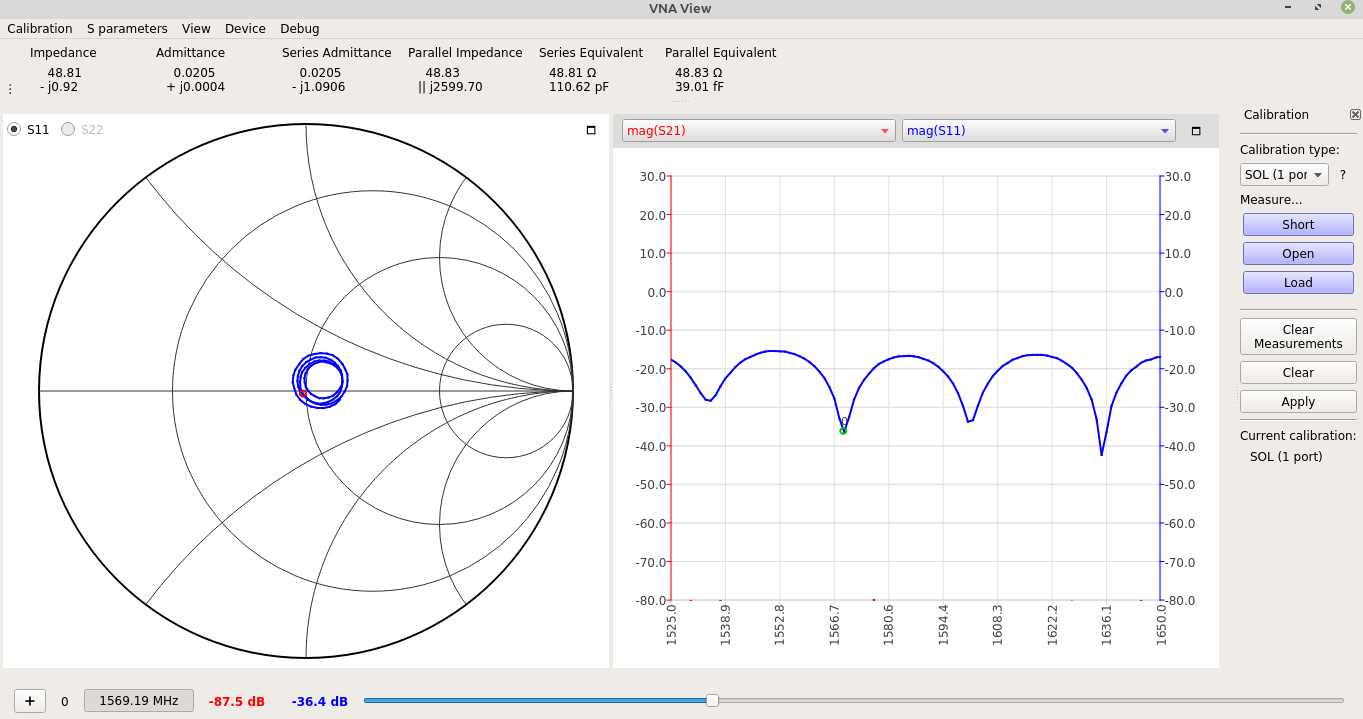Screen dimensions: 1363x719
Task: Click the marker frequency slider handle
Action: click(x=712, y=701)
